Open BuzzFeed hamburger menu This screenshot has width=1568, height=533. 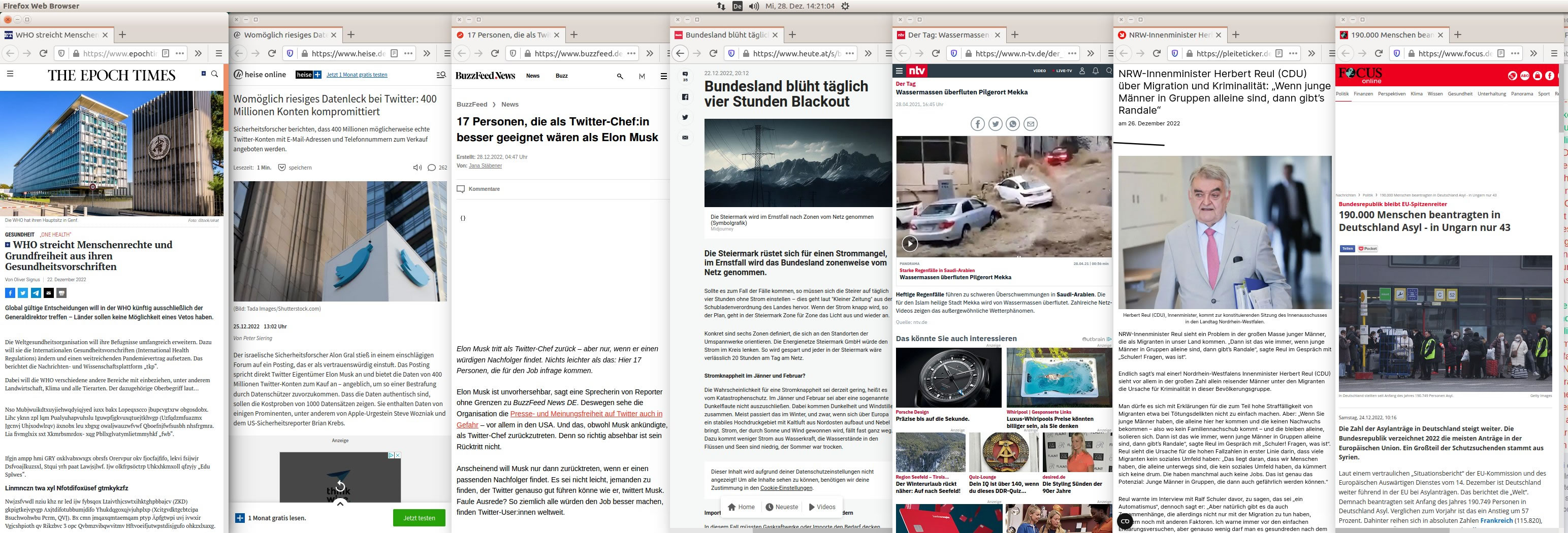pos(663,76)
